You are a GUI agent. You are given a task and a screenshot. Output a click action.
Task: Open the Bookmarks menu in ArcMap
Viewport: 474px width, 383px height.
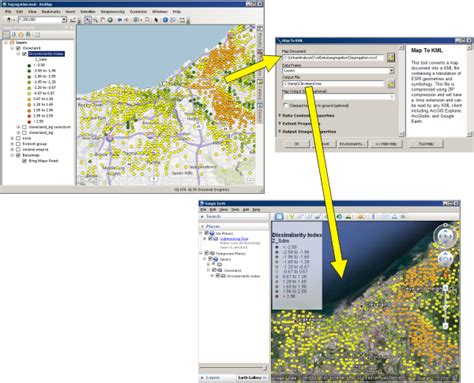[51, 12]
